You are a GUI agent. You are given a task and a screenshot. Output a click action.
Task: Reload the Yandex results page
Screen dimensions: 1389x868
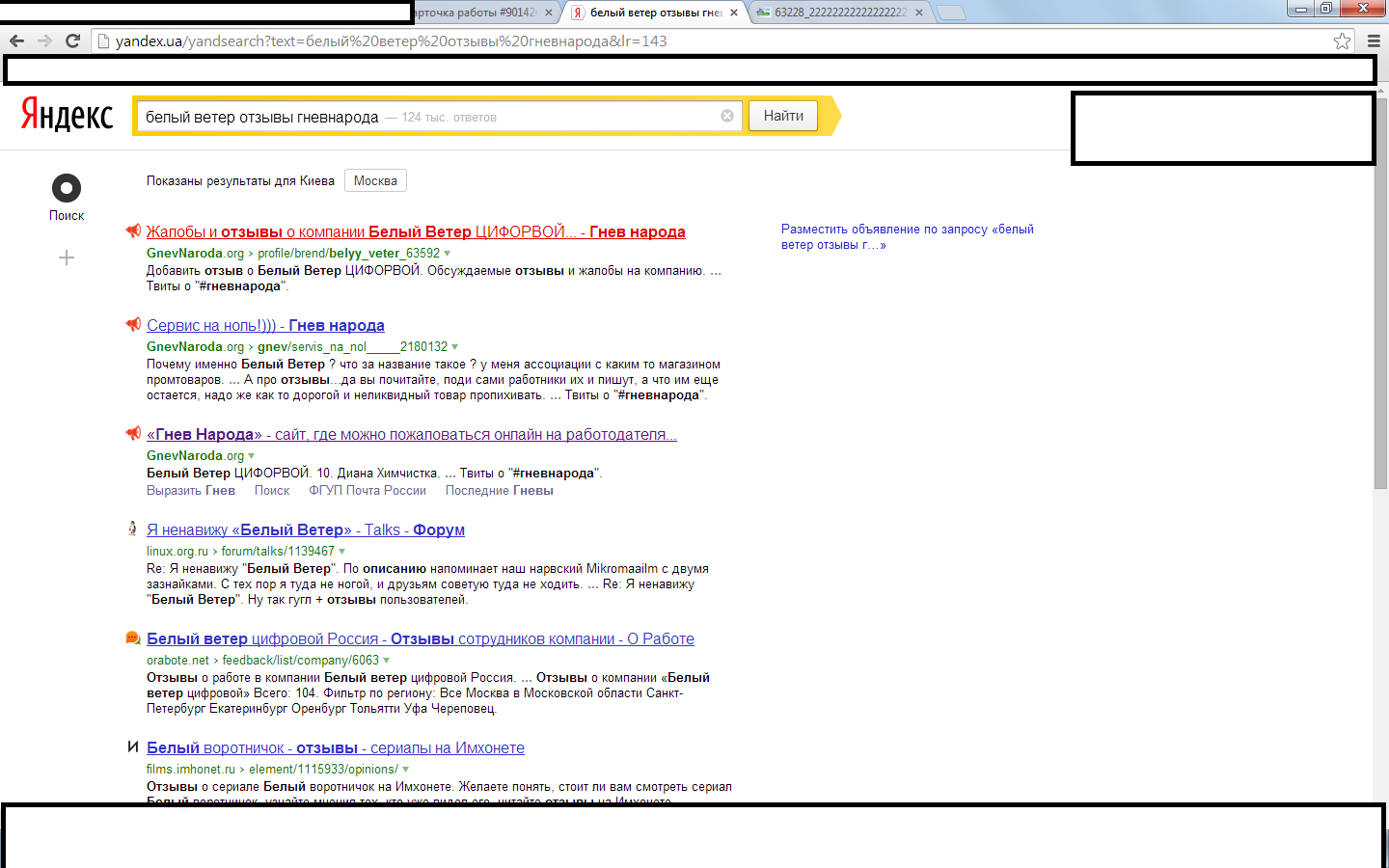point(72,41)
